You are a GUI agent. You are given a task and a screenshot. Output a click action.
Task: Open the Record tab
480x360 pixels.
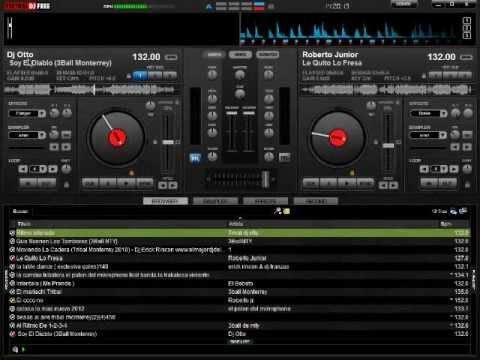click(316, 201)
